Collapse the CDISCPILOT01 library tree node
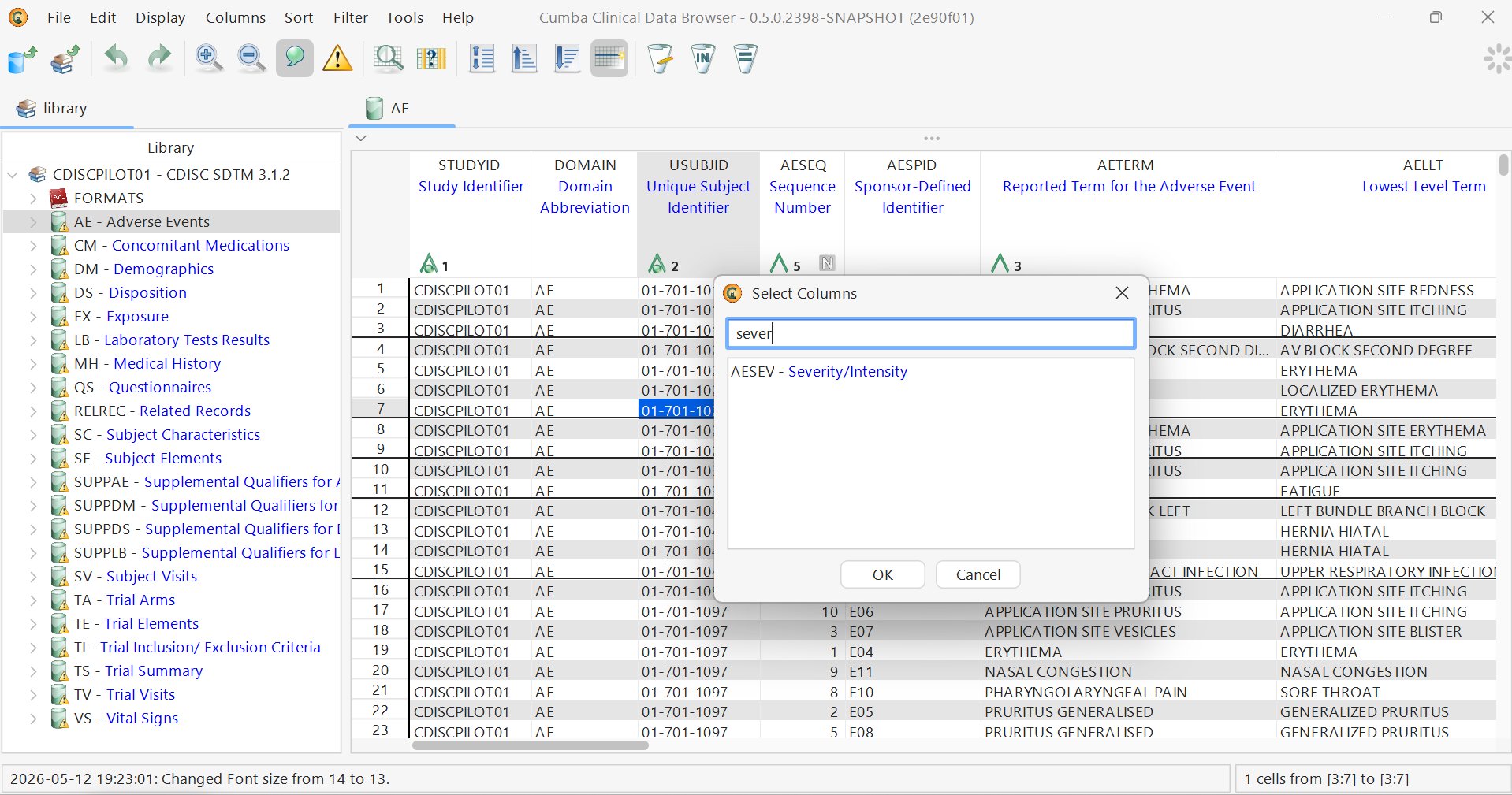 pos(13,175)
